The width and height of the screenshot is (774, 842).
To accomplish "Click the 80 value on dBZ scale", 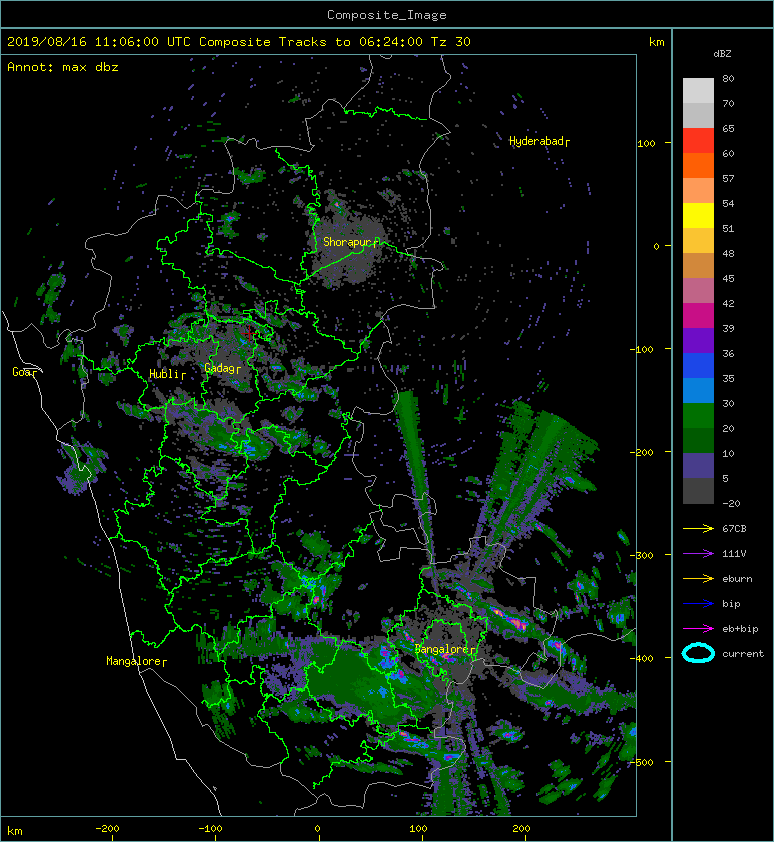I will pos(728,78).
